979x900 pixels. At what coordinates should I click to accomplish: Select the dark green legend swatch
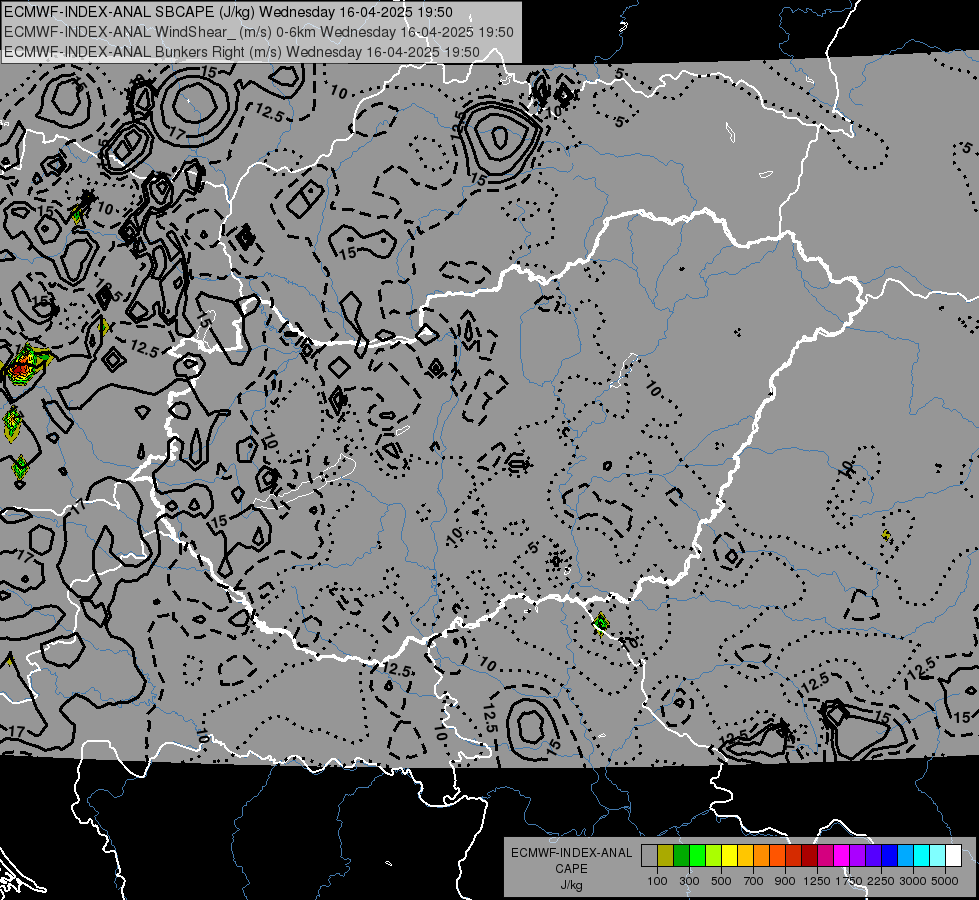tap(681, 856)
